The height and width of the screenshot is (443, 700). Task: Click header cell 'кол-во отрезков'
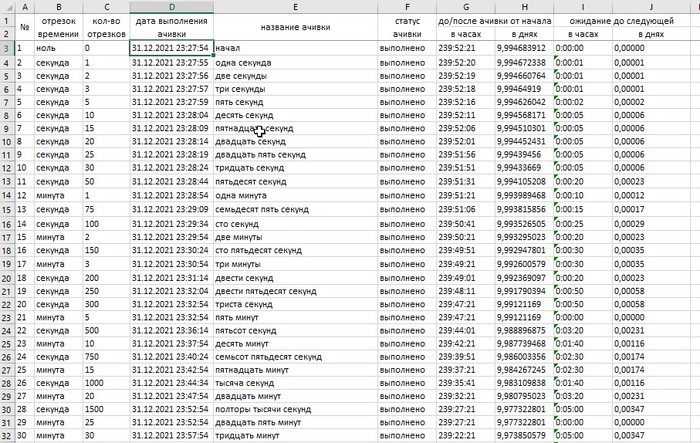pos(106,27)
